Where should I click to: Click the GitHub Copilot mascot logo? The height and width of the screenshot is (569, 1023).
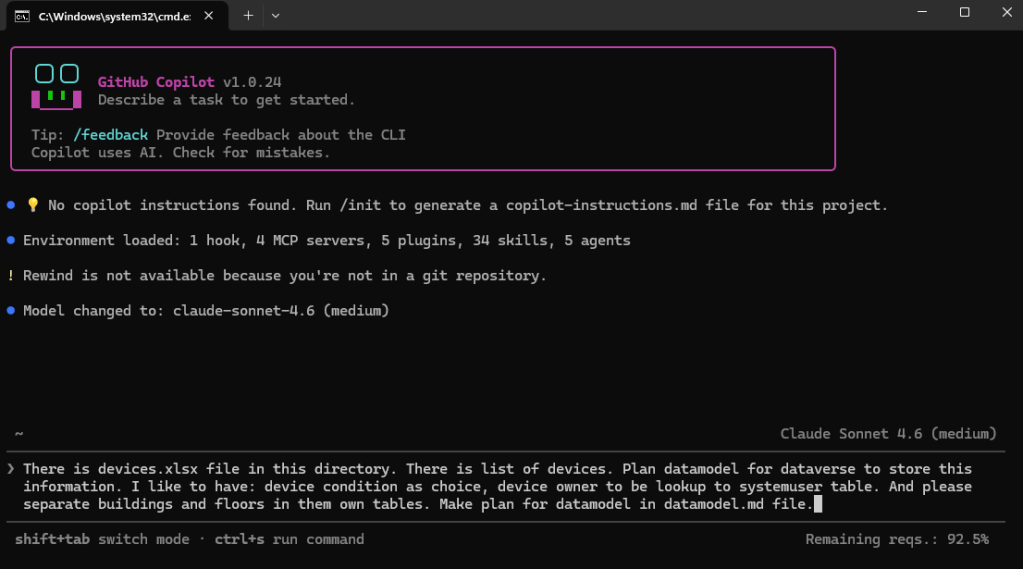(x=56, y=86)
